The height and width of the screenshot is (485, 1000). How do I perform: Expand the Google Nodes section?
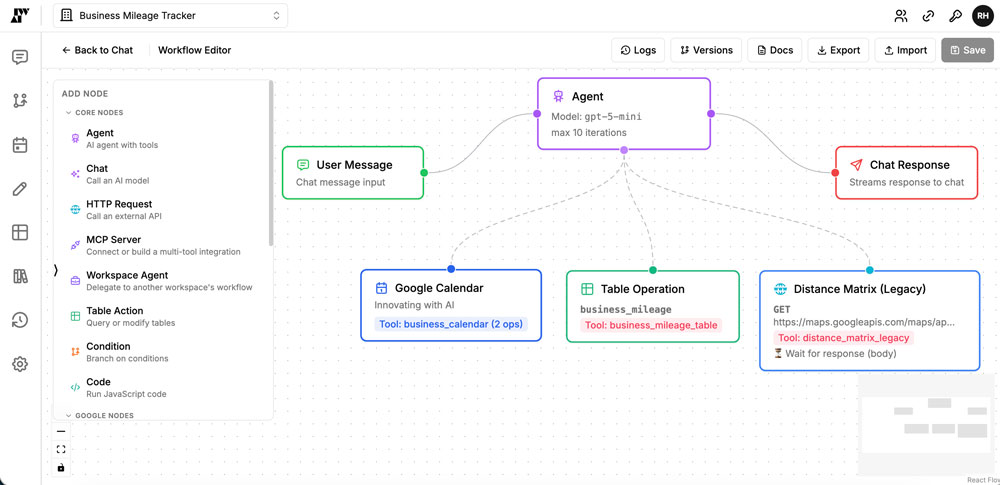(99, 415)
